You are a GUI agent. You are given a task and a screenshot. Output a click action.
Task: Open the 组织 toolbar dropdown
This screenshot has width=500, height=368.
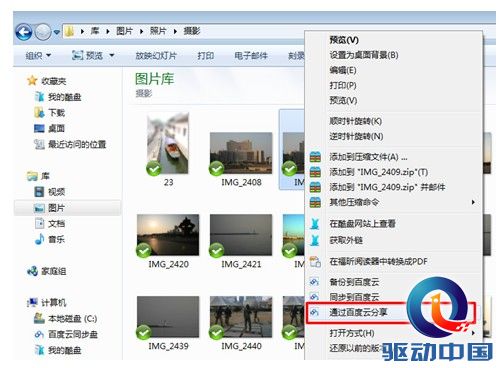pyautogui.click(x=38, y=55)
